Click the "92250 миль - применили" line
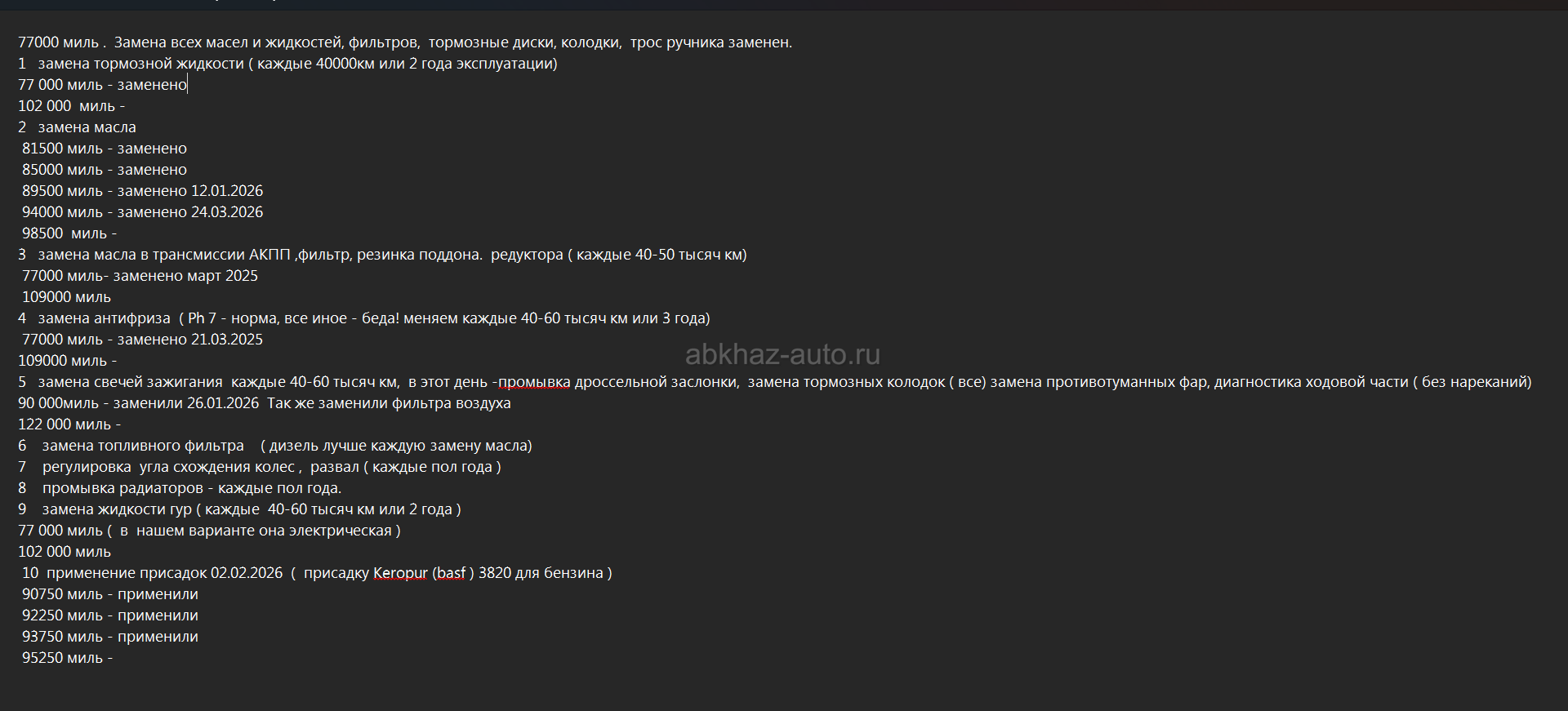1568x711 pixels. (x=110, y=615)
